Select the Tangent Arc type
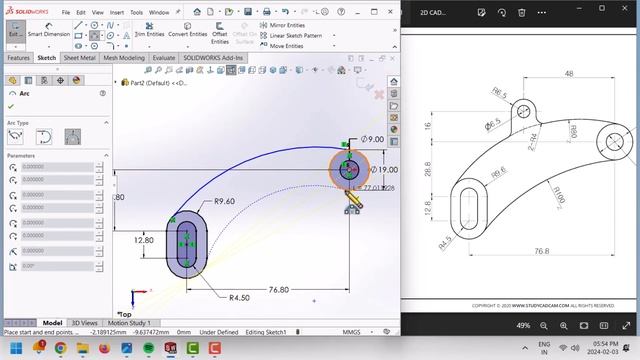 (x=44, y=136)
